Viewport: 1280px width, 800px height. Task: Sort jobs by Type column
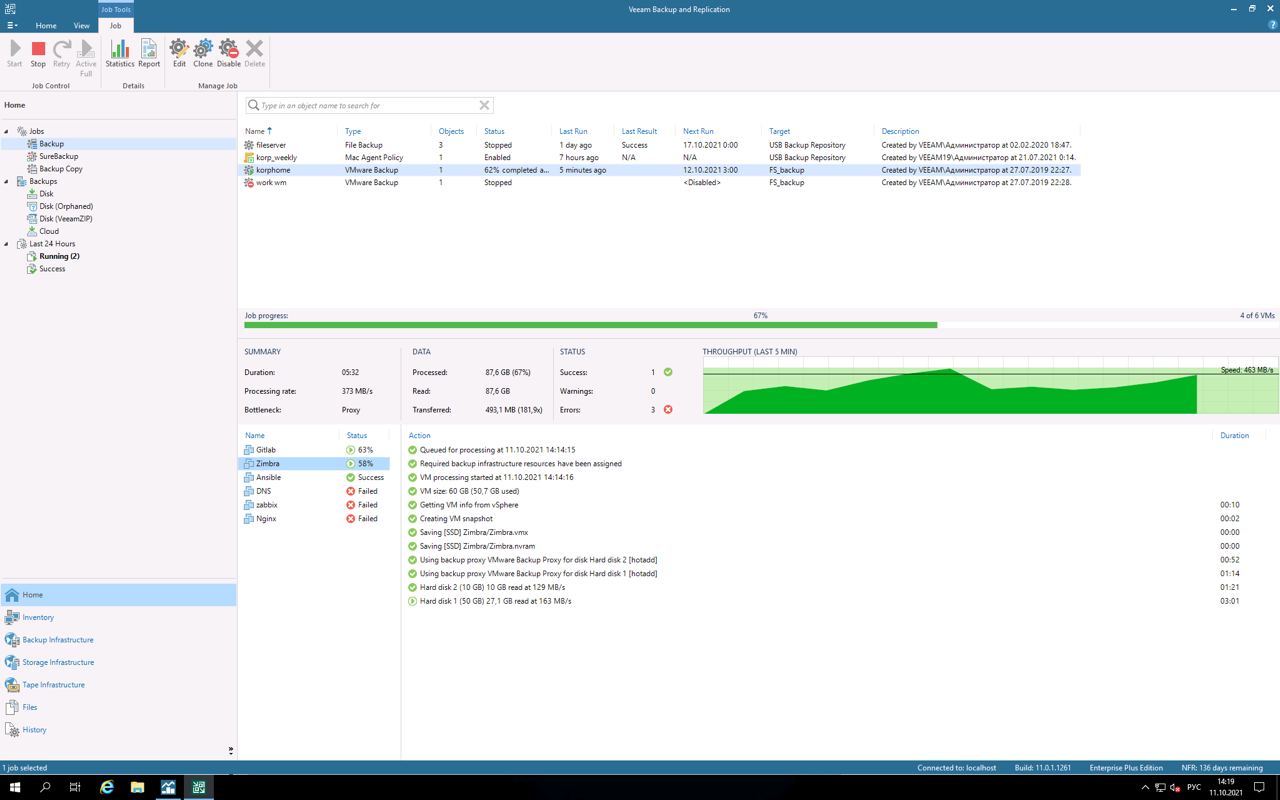pyautogui.click(x=353, y=131)
